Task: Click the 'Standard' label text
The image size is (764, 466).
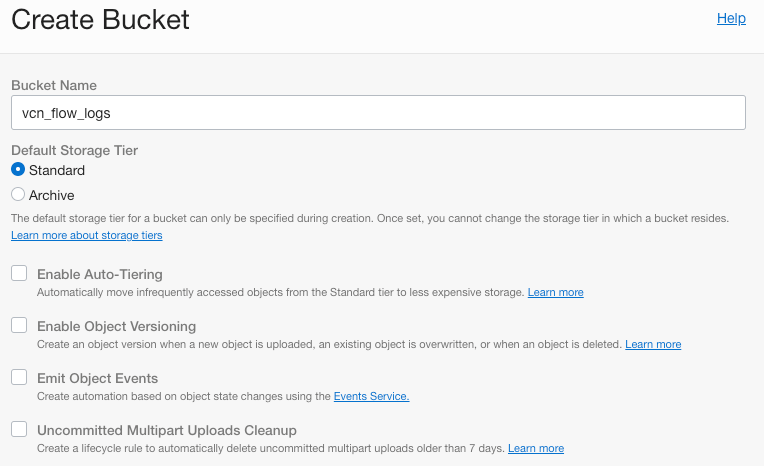Action: pyautogui.click(x=57, y=171)
